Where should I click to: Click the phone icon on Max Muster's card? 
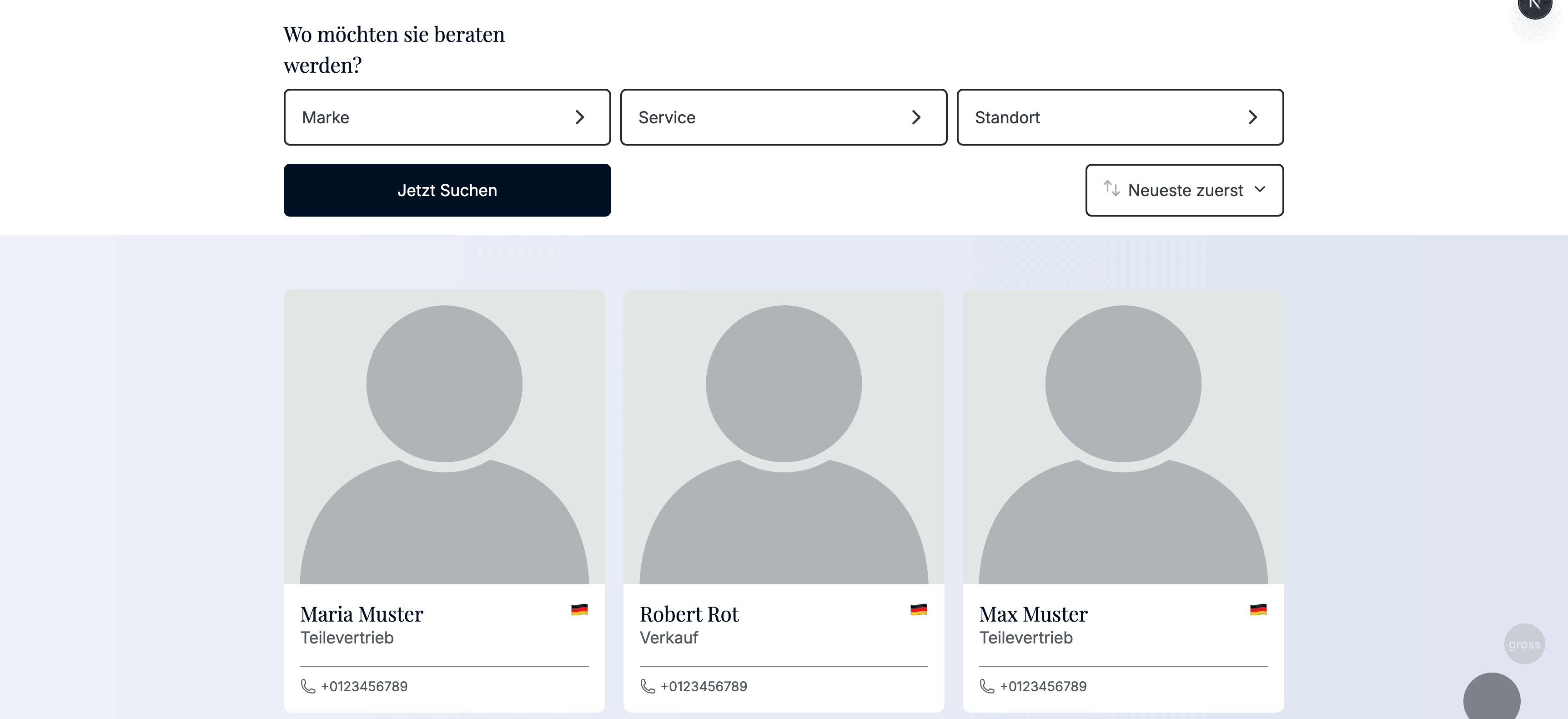point(987,686)
